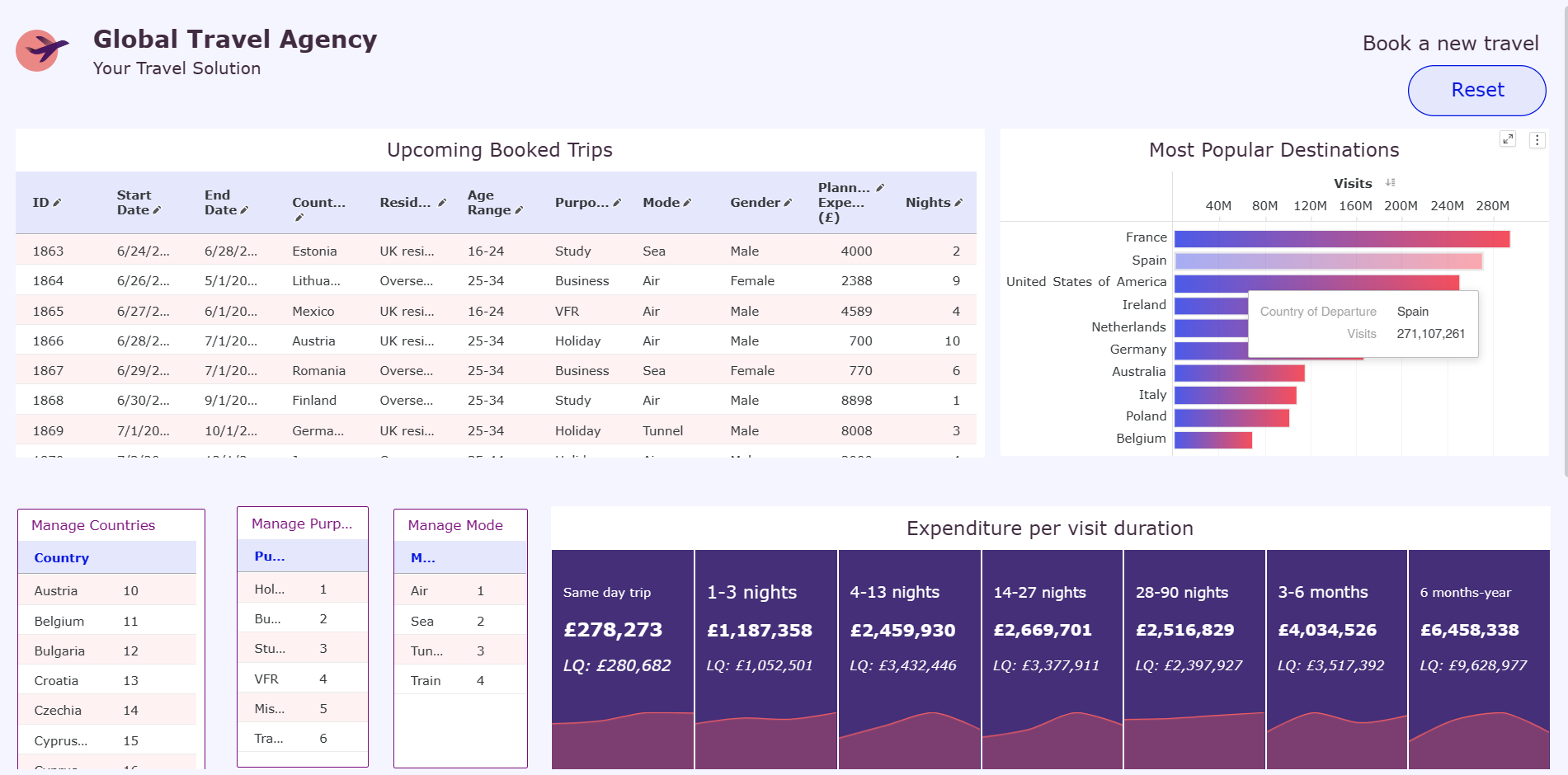1568x775 pixels.
Task: Sort chart by Visits descending icon
Action: [x=1391, y=183]
